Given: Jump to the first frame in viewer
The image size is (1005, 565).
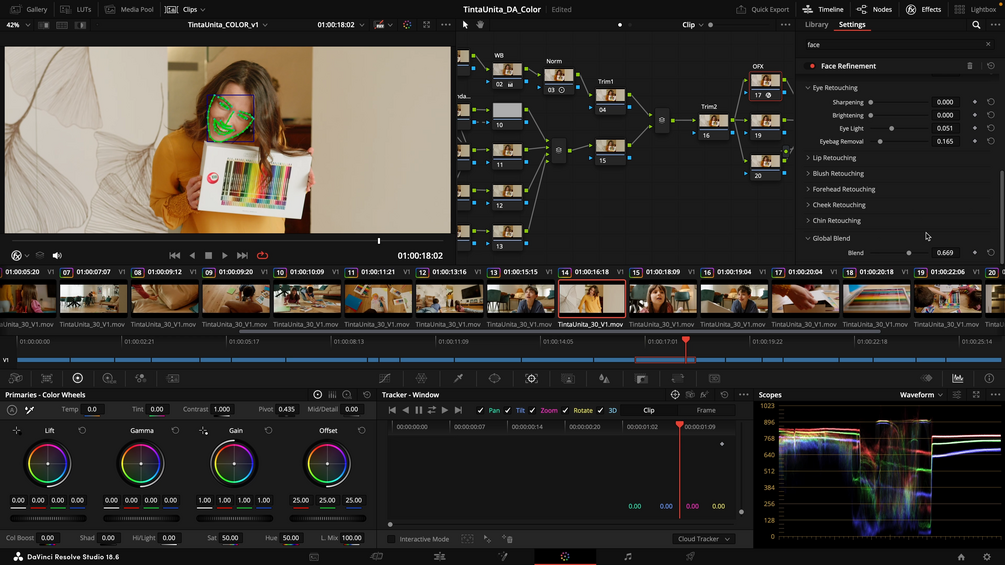Looking at the screenshot, I should [x=174, y=256].
